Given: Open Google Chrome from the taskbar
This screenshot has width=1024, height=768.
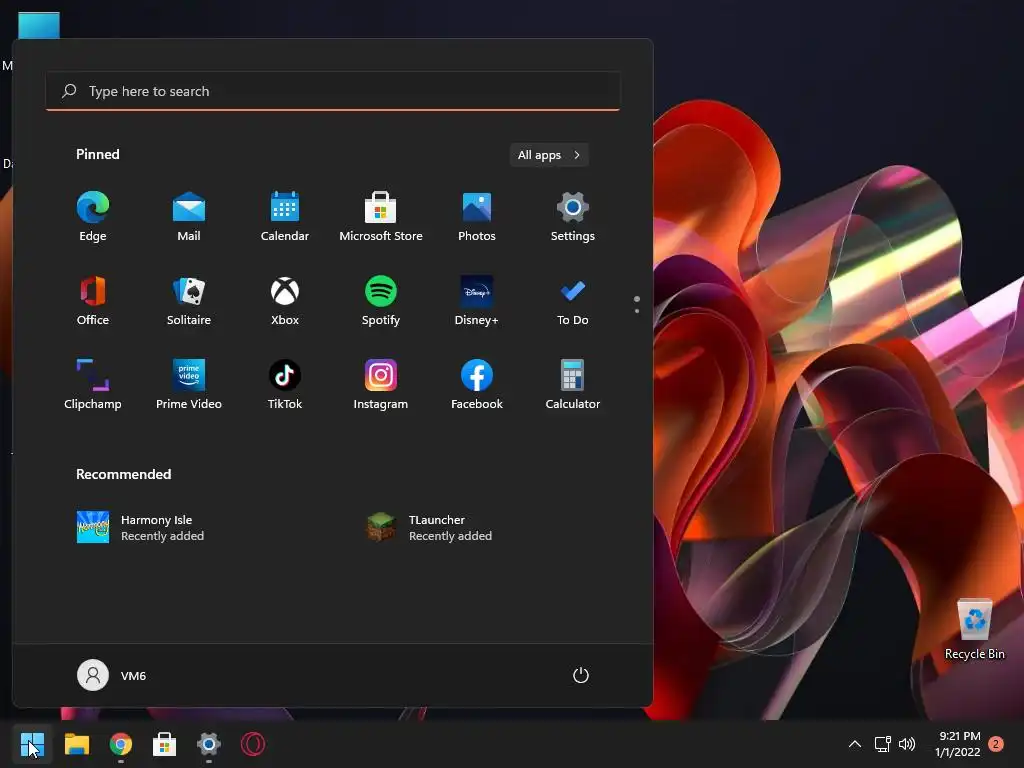Looking at the screenshot, I should (x=121, y=744).
